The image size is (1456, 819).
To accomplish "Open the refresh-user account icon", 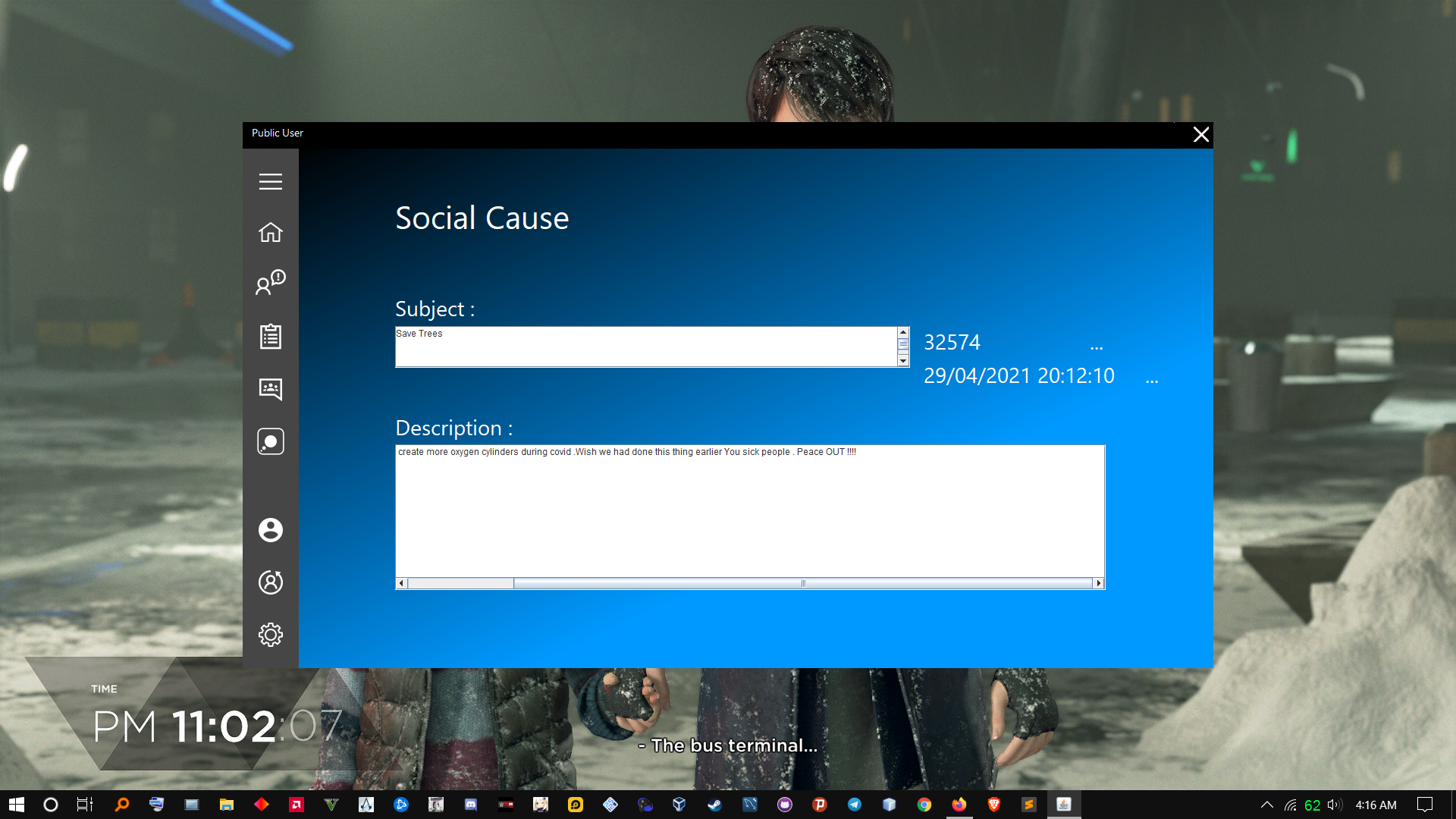I will 270,582.
